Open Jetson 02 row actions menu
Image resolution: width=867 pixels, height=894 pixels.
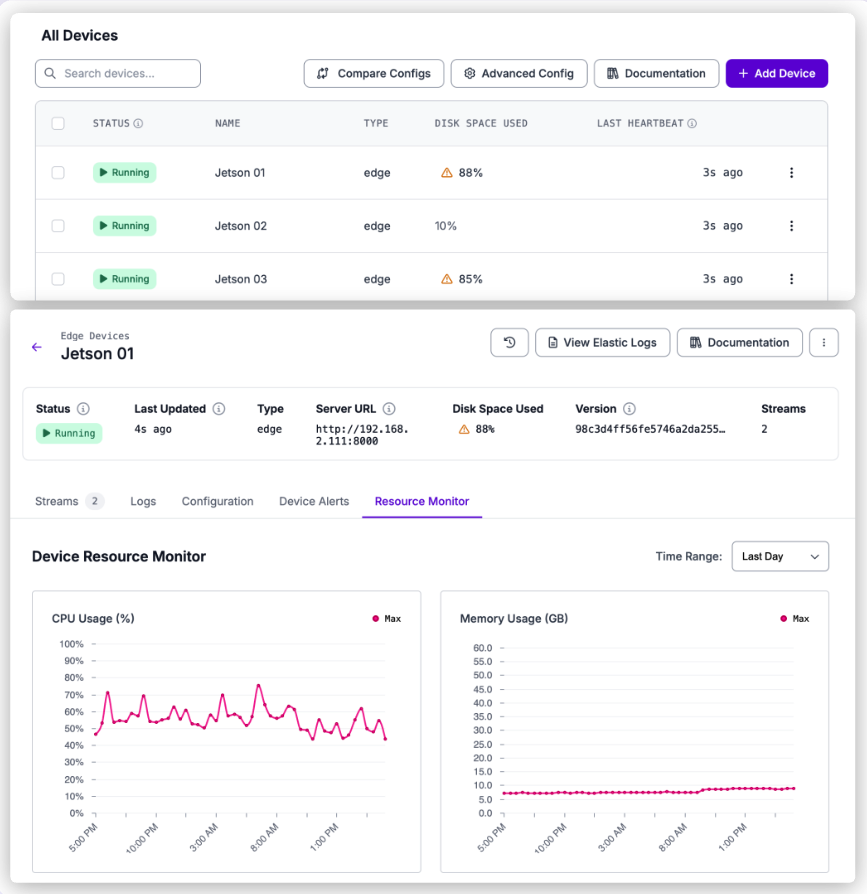(791, 226)
